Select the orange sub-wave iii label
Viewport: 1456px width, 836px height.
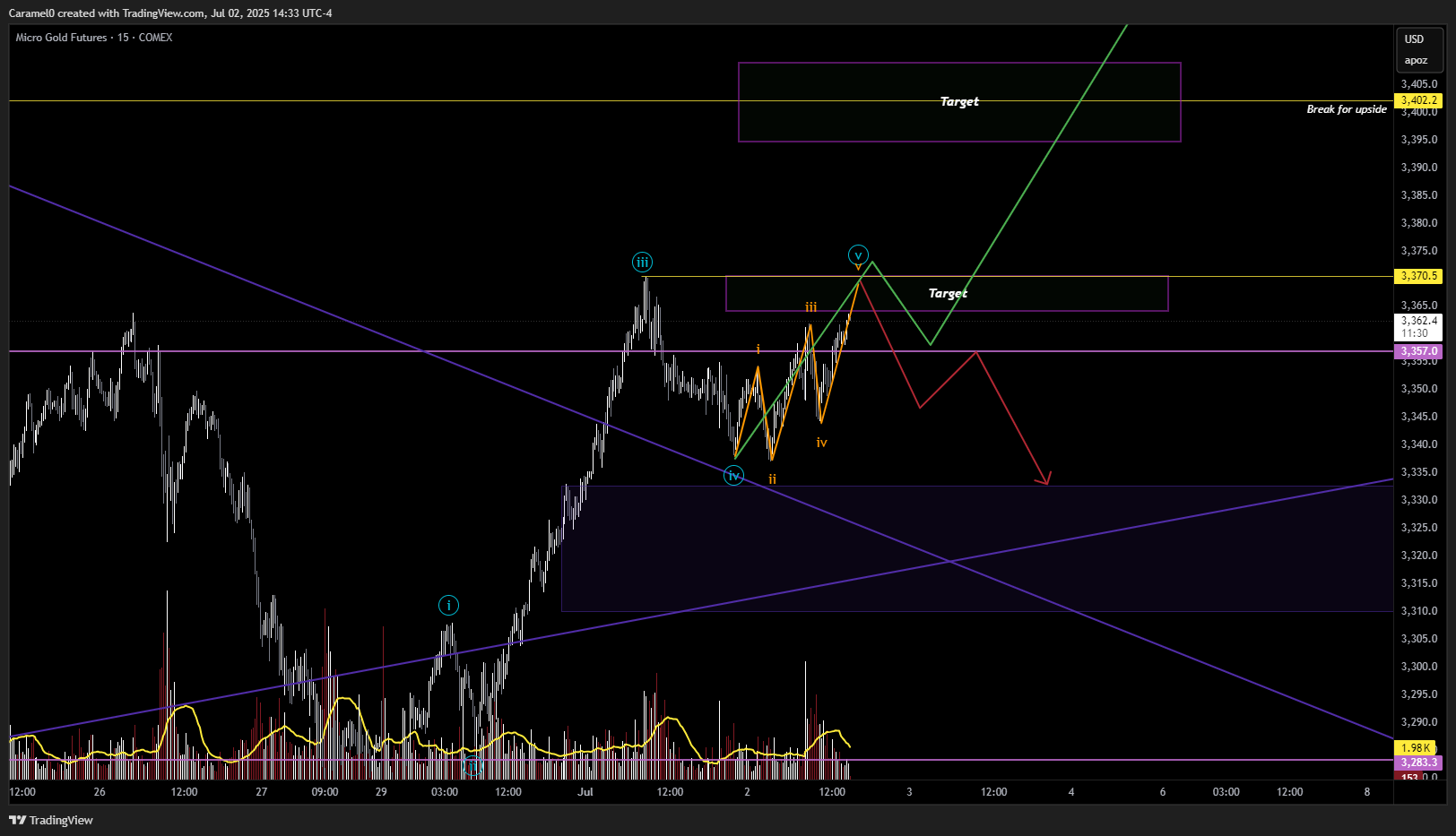810,307
